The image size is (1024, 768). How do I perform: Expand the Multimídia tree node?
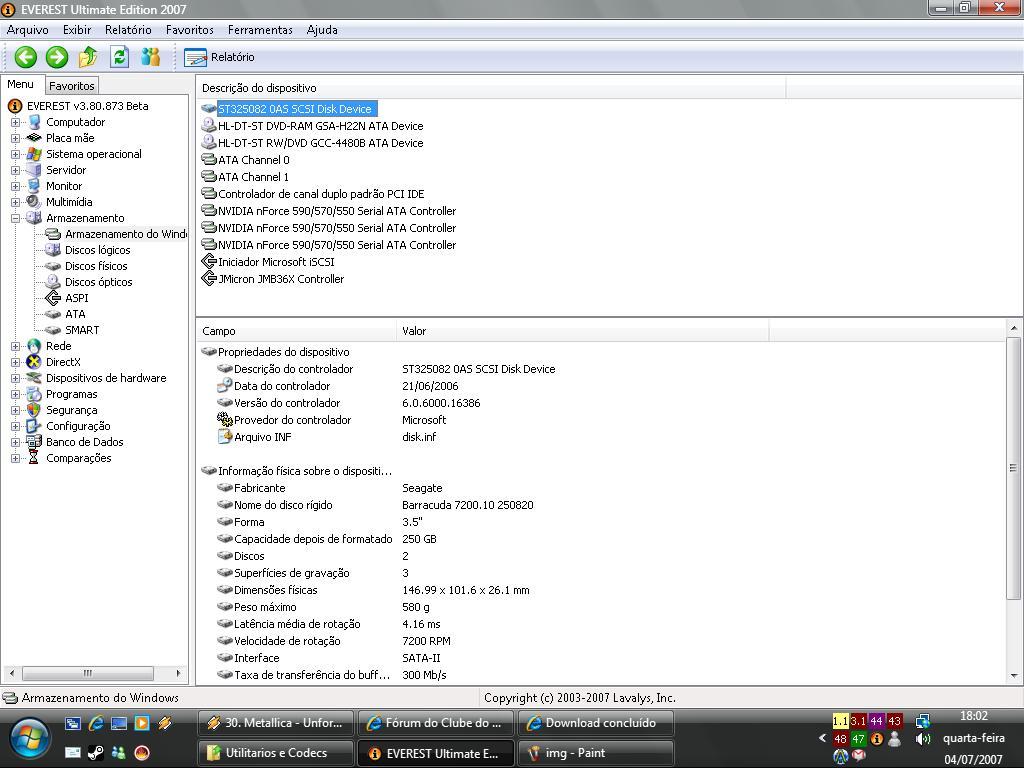[x=15, y=202]
